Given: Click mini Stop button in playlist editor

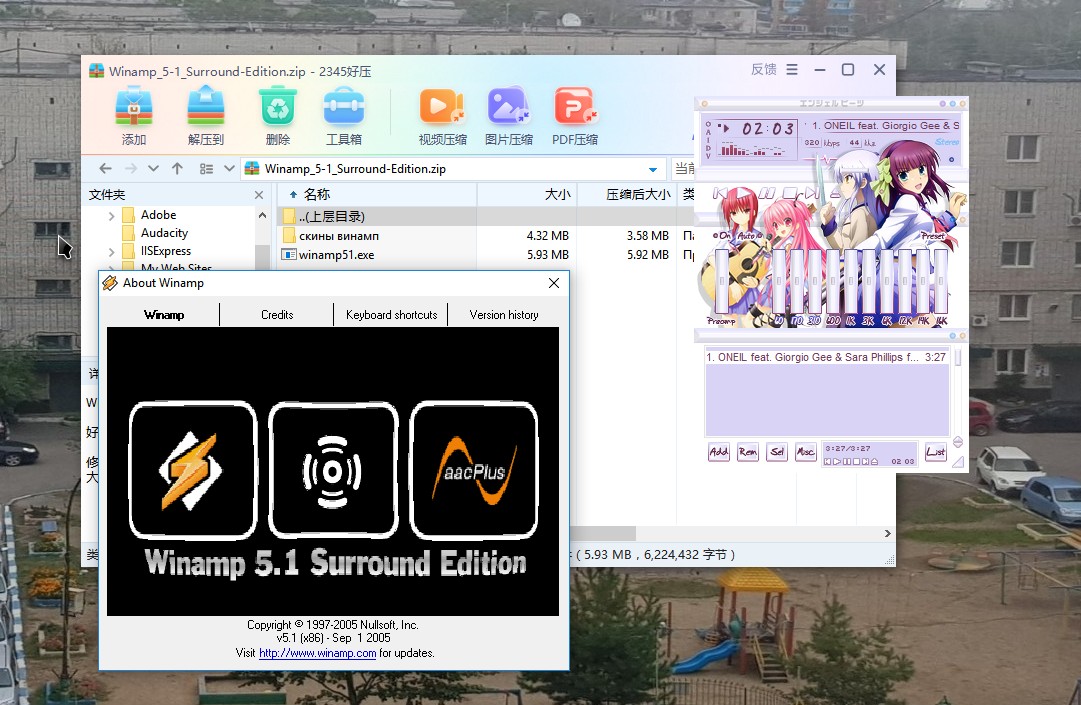Looking at the screenshot, I should pyautogui.click(x=856, y=461).
